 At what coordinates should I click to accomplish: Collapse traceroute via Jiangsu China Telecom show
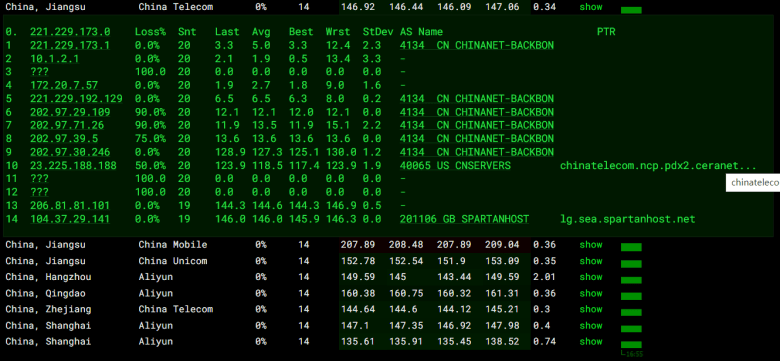(590, 7)
